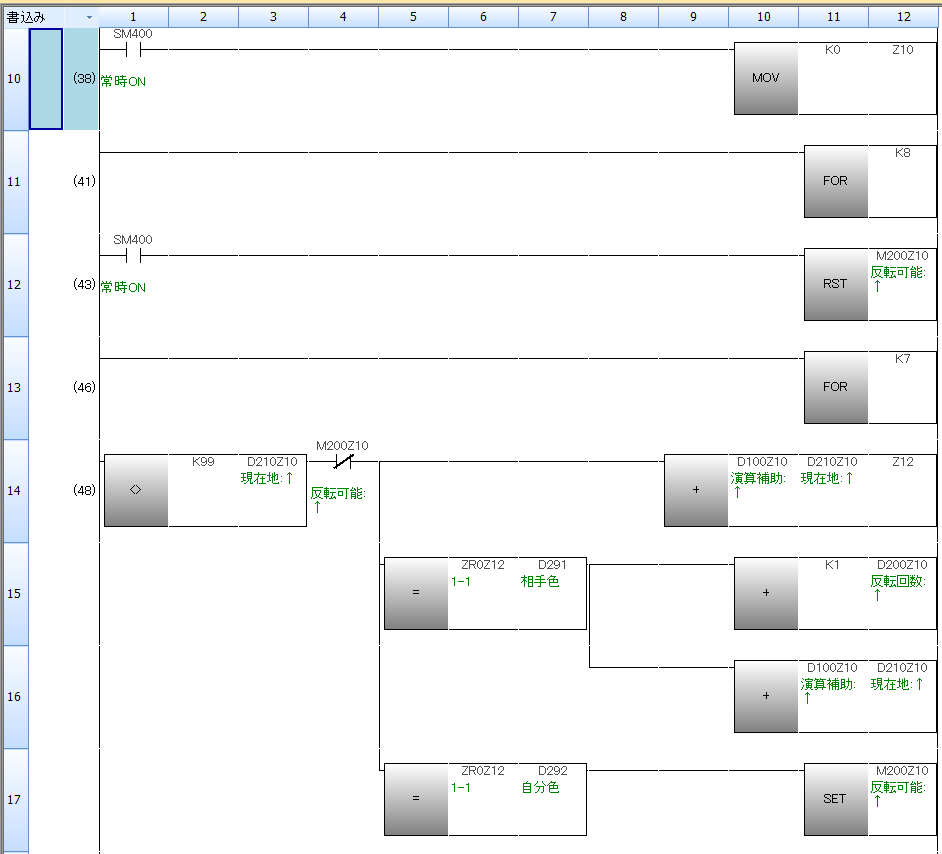The width and height of the screenshot is (942, 854).
Task: Select the RST instruction block
Action: 835,284
